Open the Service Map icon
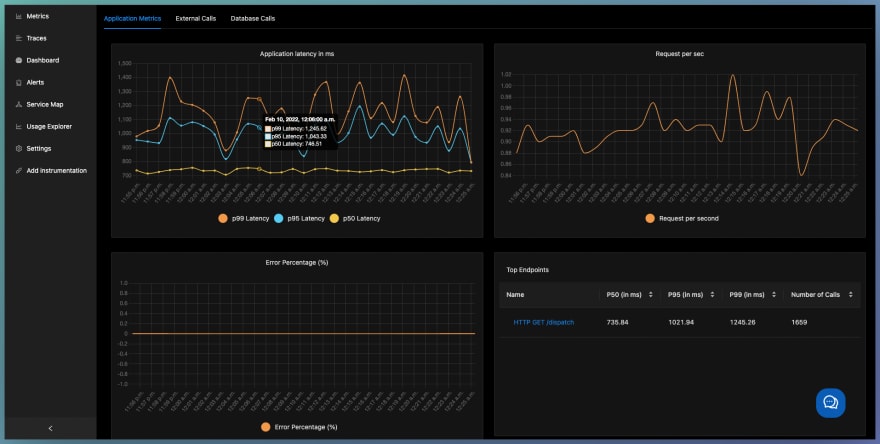Viewport: 880px width, 444px height. 19,104
